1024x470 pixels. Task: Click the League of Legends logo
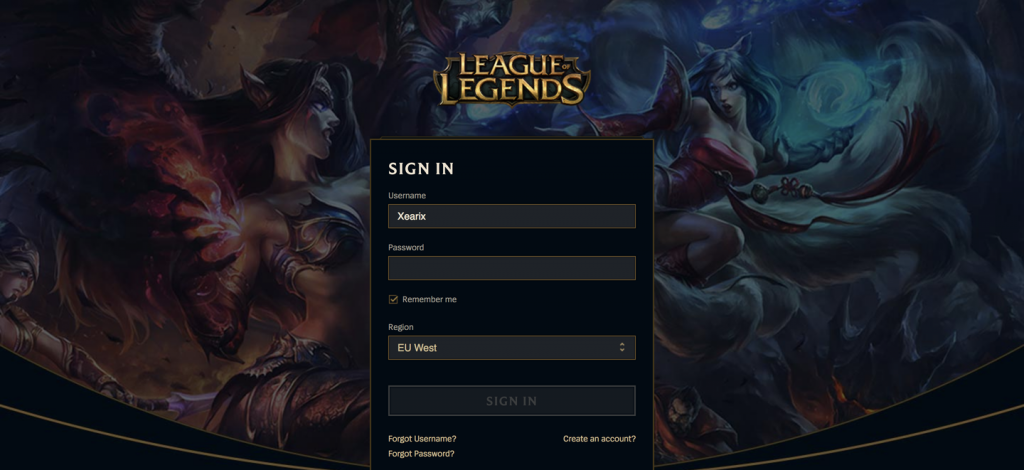coord(511,79)
